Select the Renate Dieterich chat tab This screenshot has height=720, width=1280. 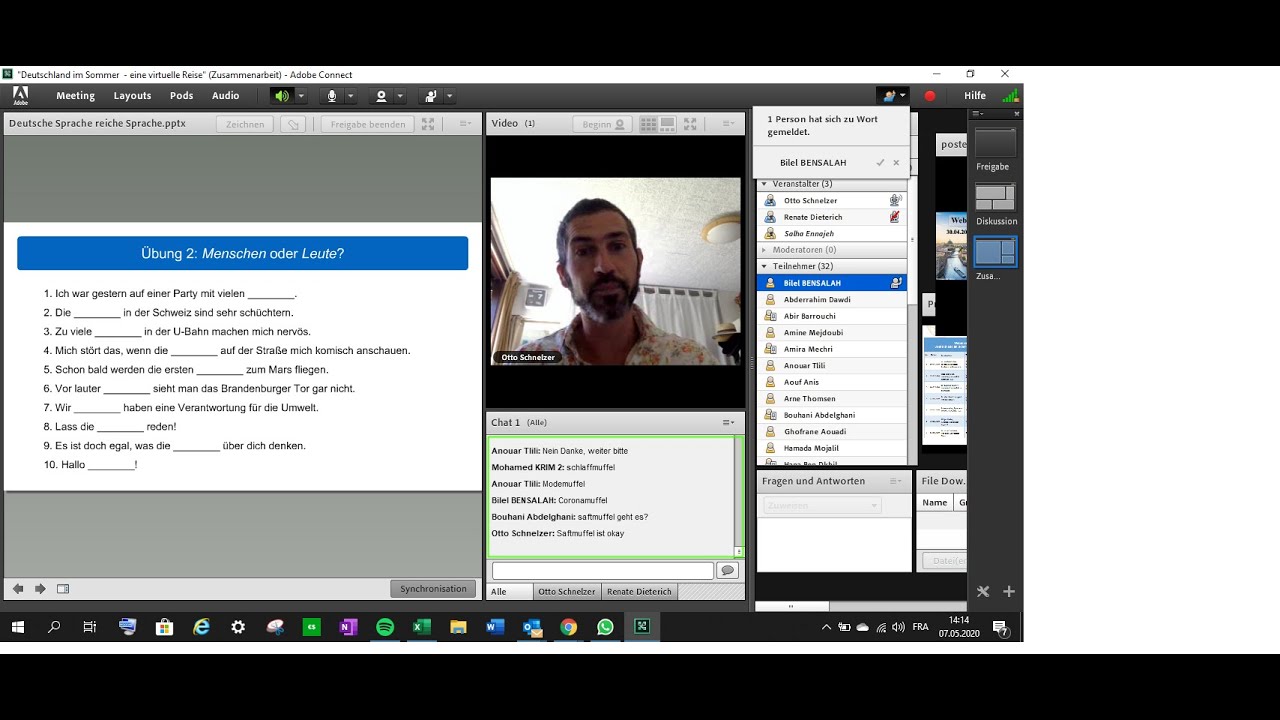tap(639, 592)
